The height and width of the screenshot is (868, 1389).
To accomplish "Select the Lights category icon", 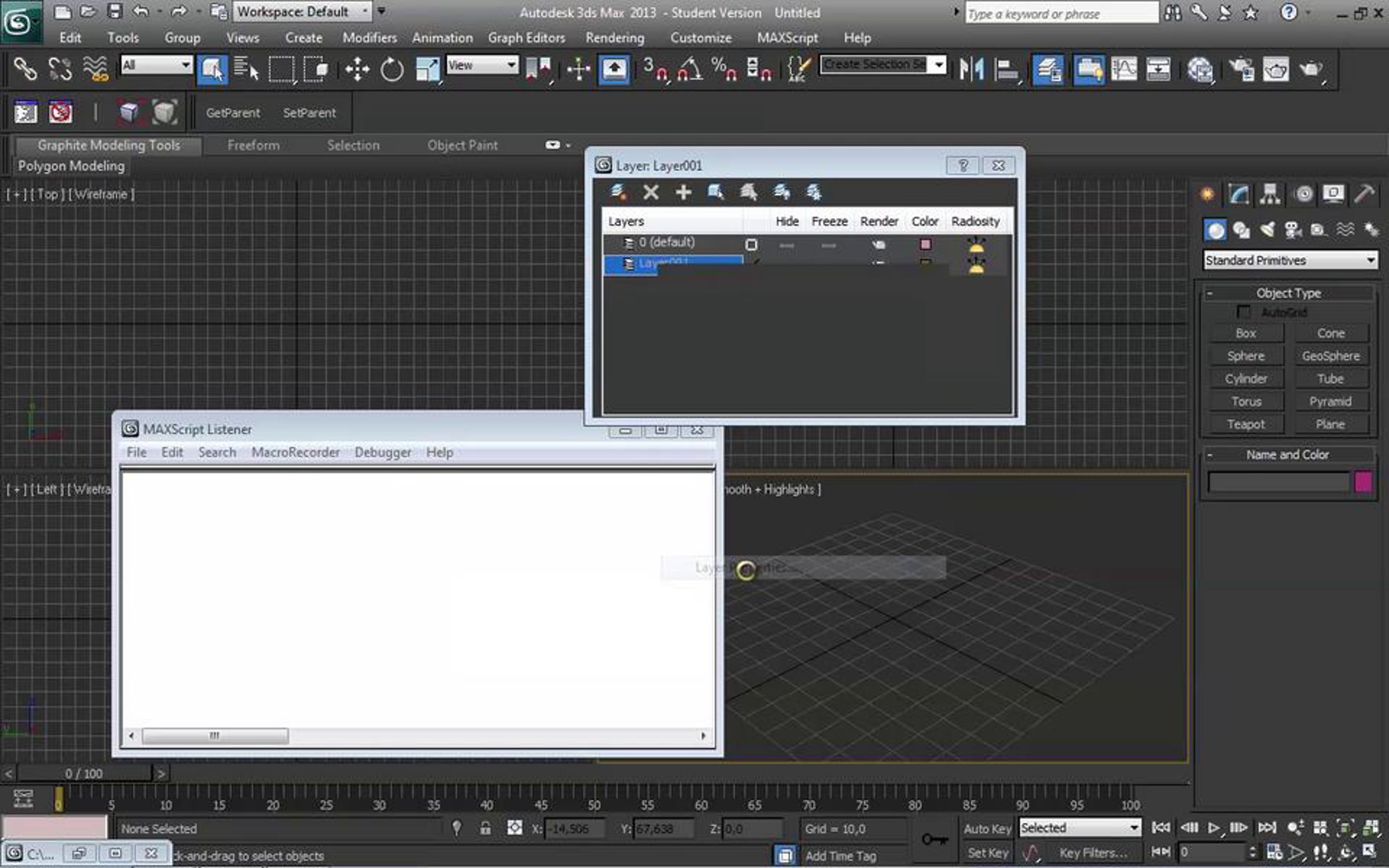I will pos(1267,230).
